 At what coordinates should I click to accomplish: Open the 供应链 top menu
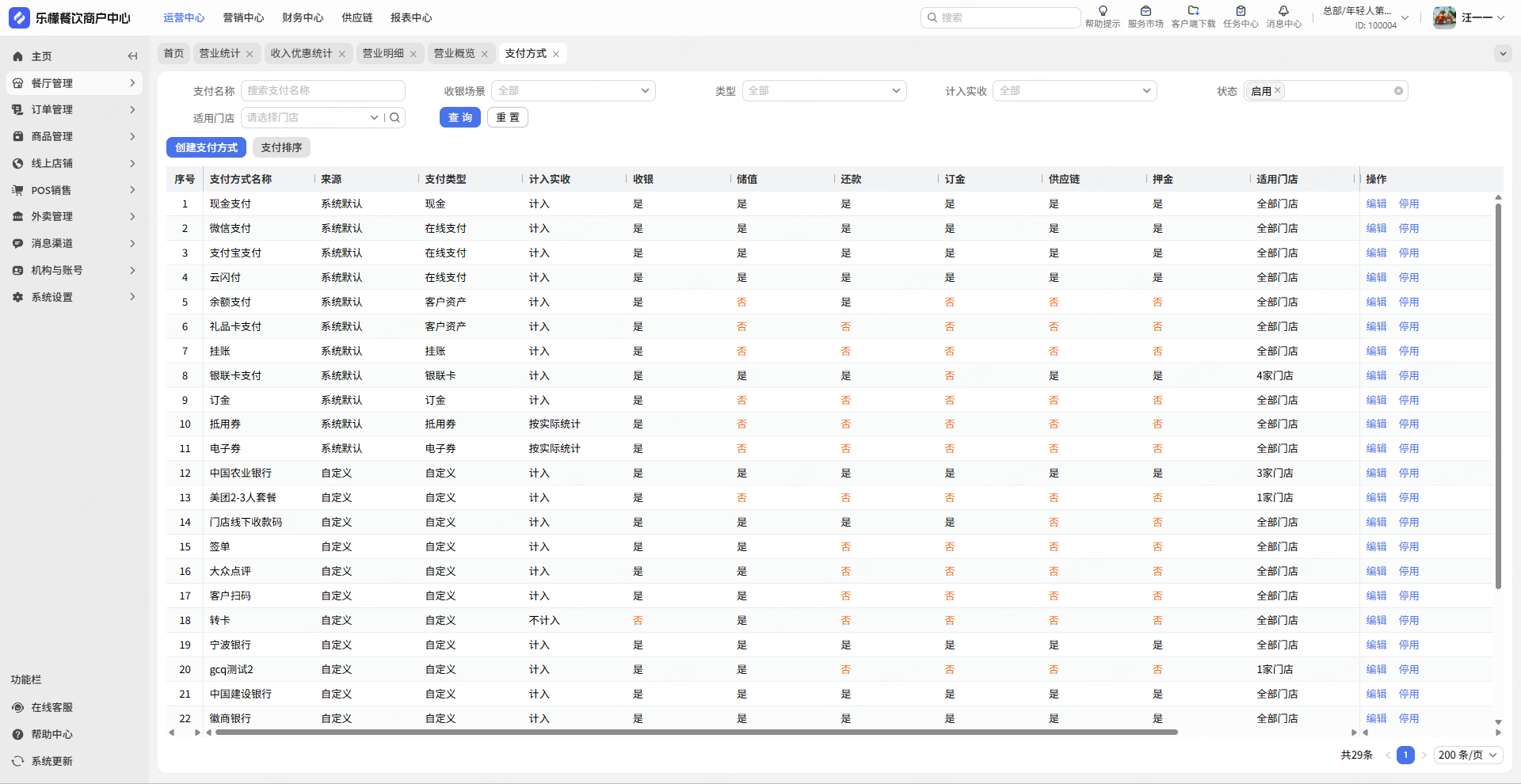click(x=357, y=17)
